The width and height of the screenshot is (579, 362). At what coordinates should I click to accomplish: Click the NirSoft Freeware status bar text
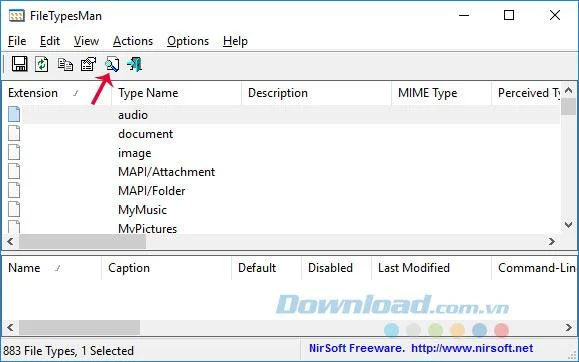click(x=357, y=348)
